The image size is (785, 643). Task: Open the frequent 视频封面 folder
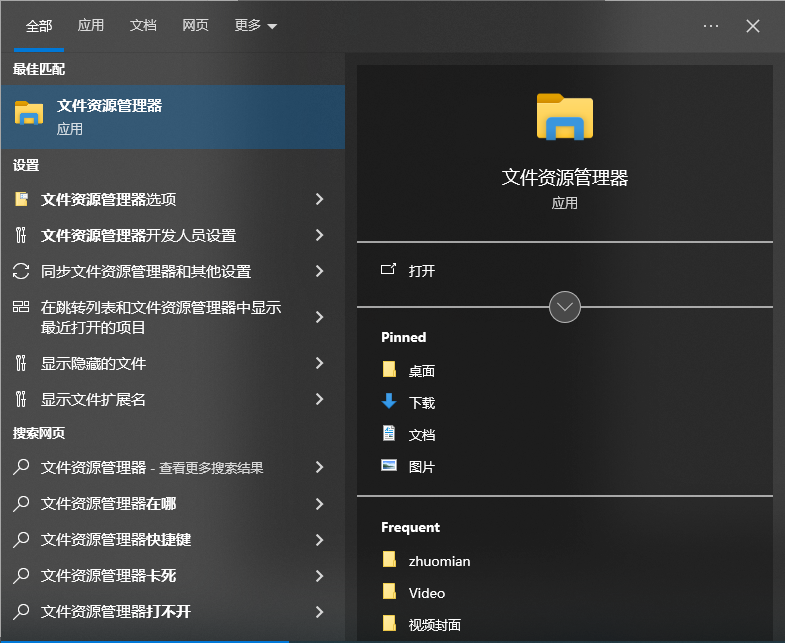(x=435, y=625)
